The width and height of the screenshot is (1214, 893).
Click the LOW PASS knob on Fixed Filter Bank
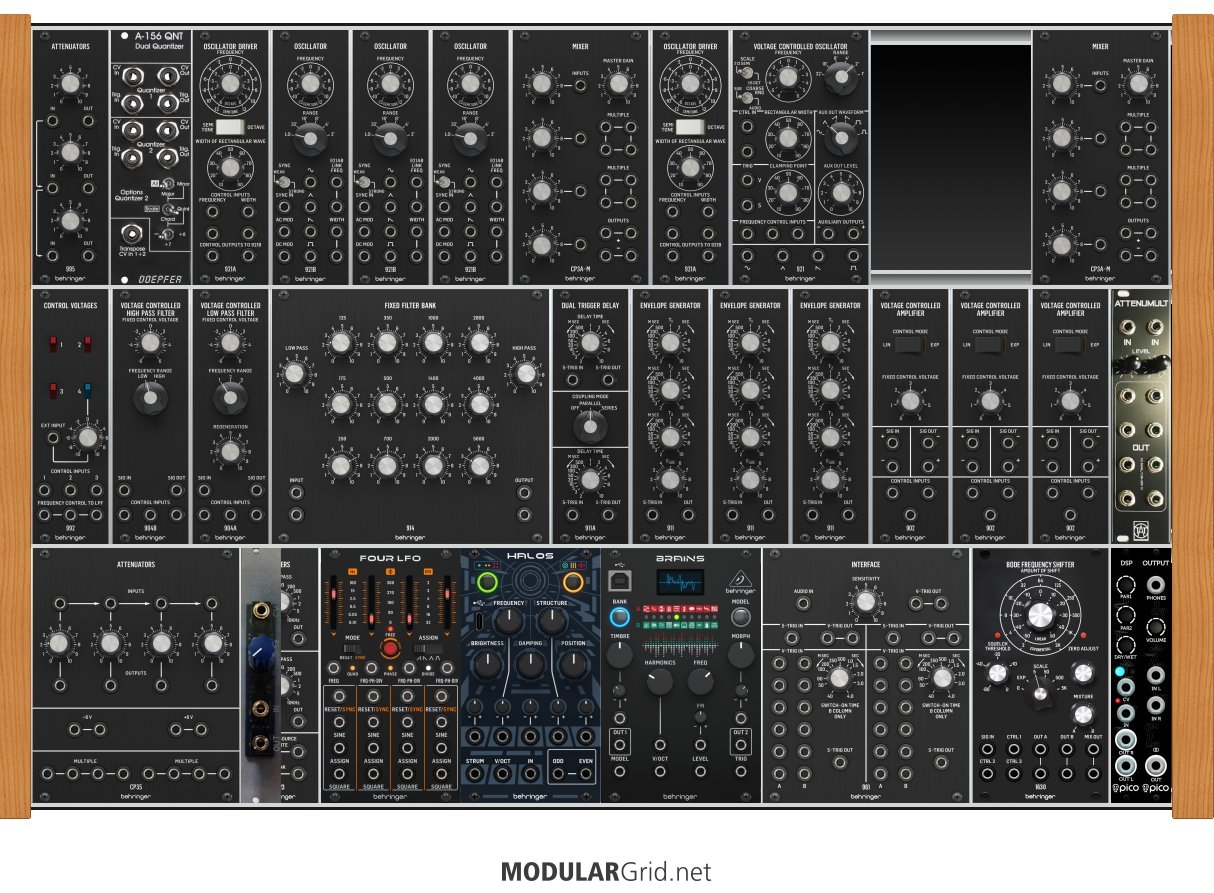point(295,374)
